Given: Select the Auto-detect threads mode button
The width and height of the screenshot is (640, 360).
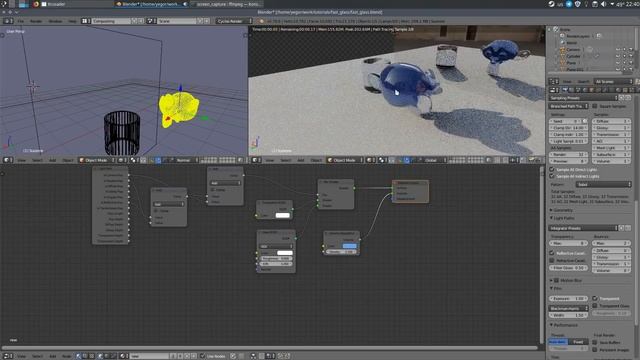Looking at the screenshot, I should (x=558, y=342).
